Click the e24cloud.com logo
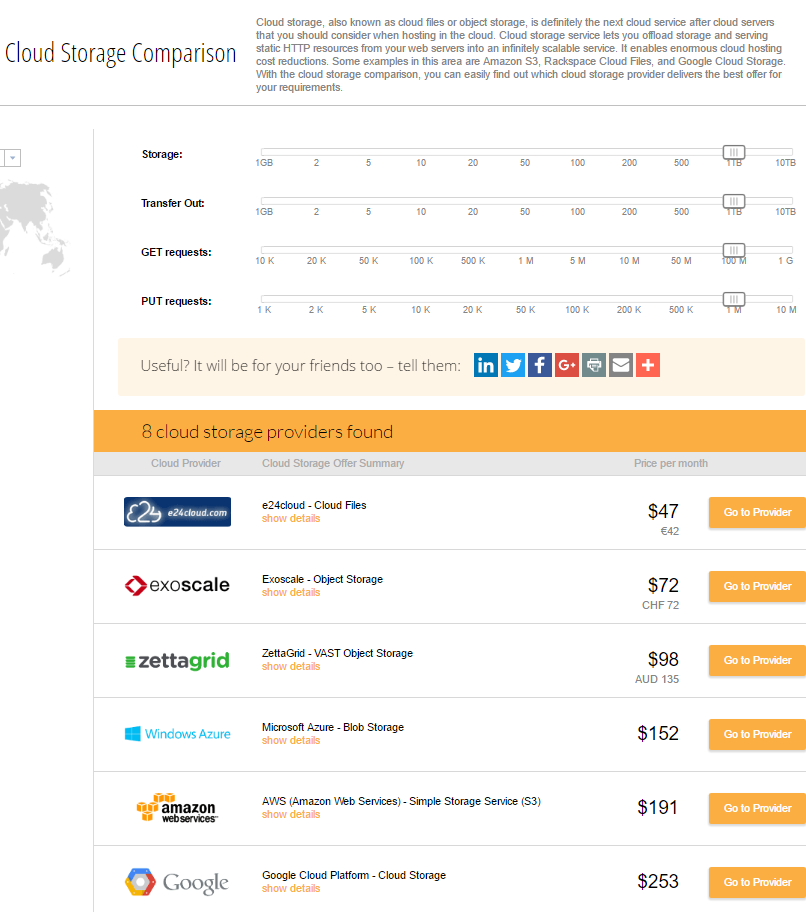Image resolution: width=806 pixels, height=912 pixels. pyautogui.click(x=177, y=512)
